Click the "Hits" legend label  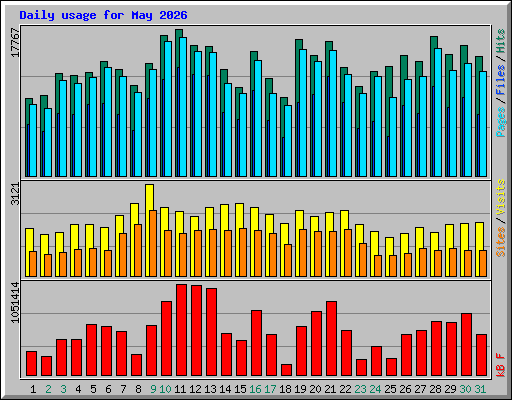pyautogui.click(x=501, y=41)
